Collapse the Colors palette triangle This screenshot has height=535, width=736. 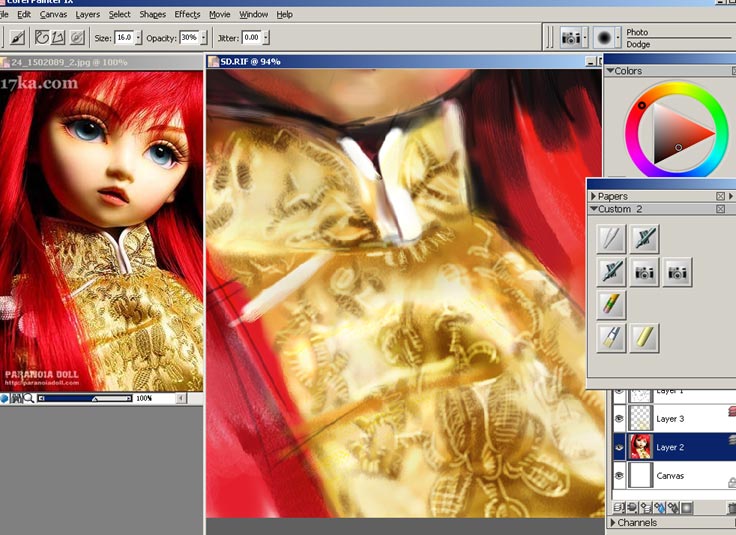[610, 71]
